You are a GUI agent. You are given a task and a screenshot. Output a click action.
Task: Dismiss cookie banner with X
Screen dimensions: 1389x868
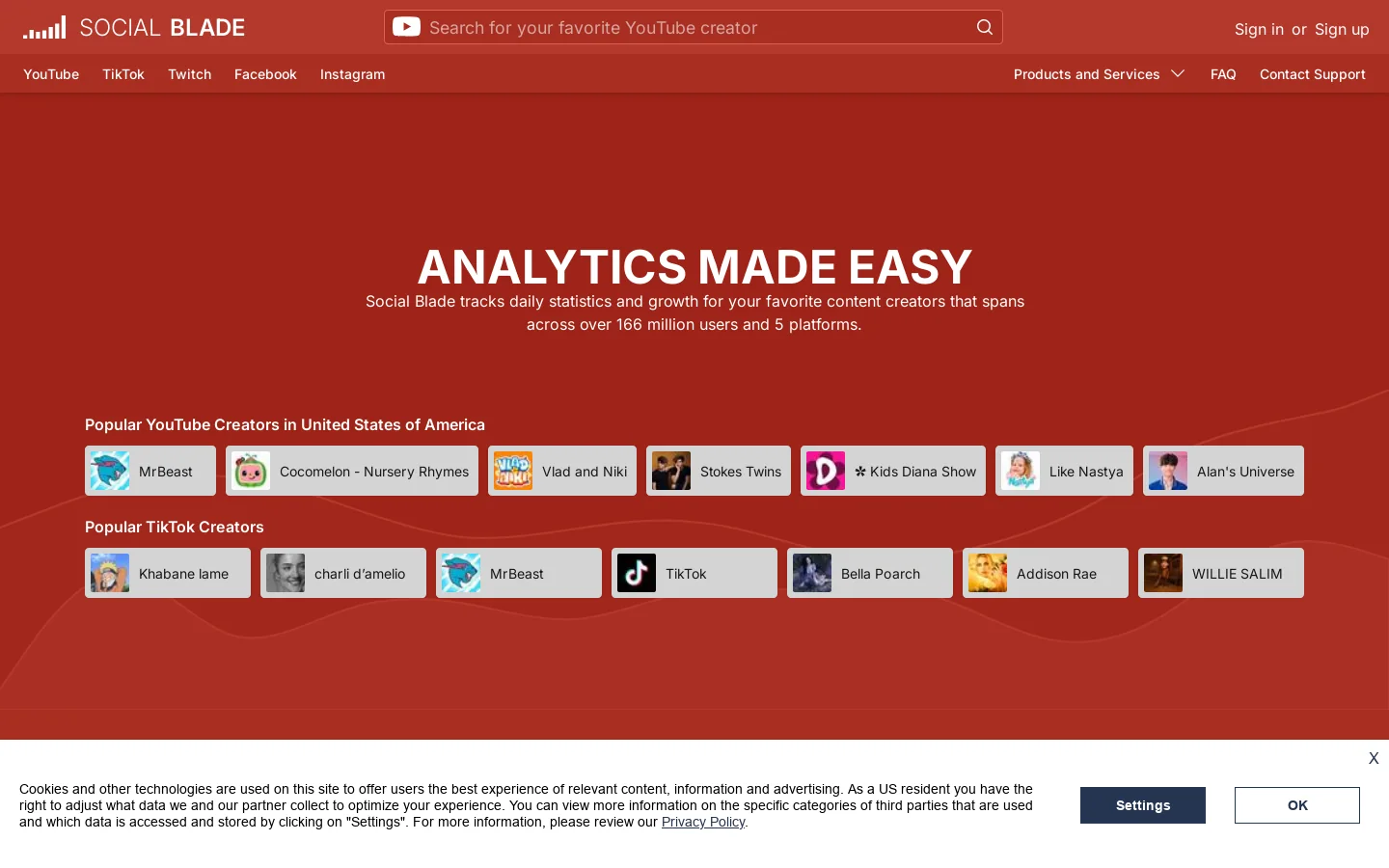(x=1374, y=758)
